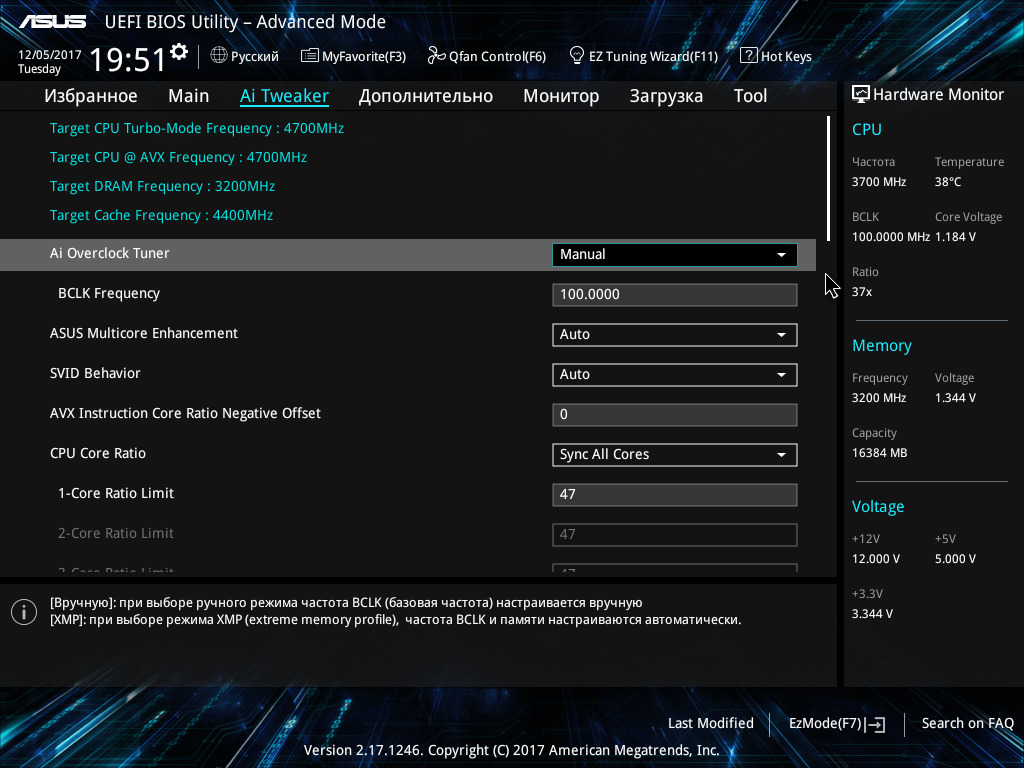Click the Voltage heading in Hardware Monitor
The image size is (1024, 768).
point(878,506)
